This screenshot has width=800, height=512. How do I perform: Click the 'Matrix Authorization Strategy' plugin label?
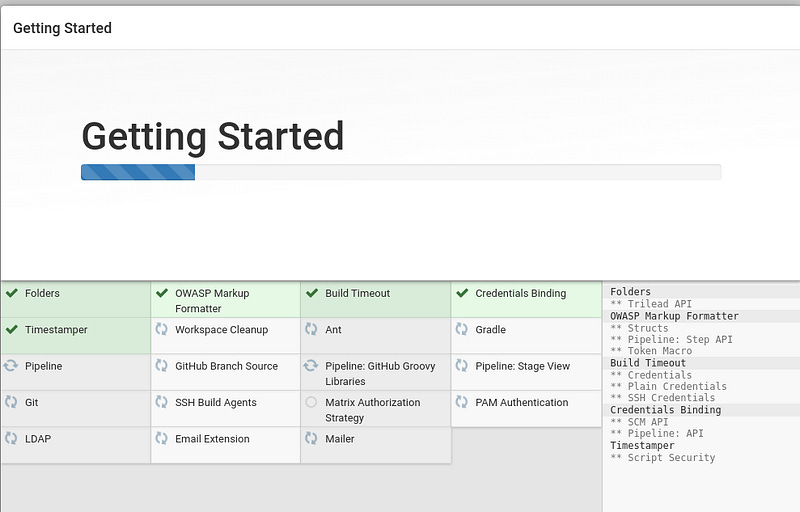(x=372, y=409)
